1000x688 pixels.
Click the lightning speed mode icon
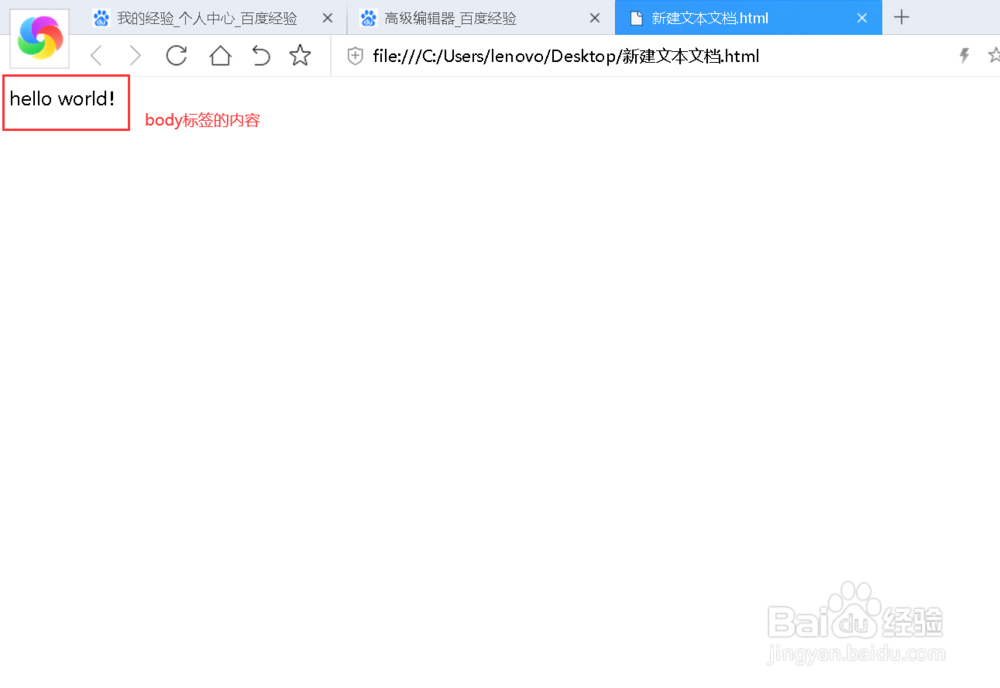click(x=964, y=55)
